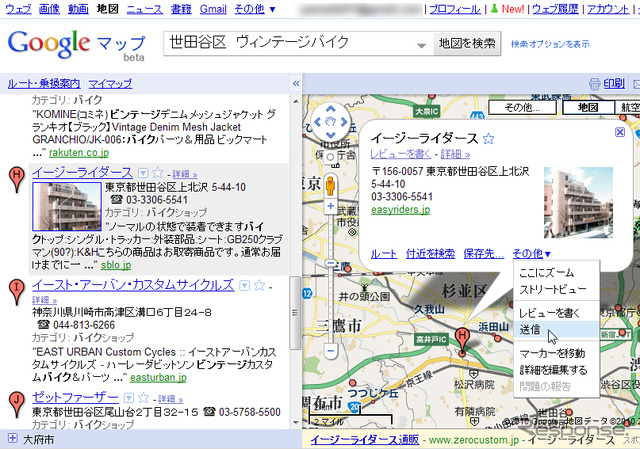Click the hand icon in the pan control
The height and width of the screenshot is (449, 640).
(331, 122)
